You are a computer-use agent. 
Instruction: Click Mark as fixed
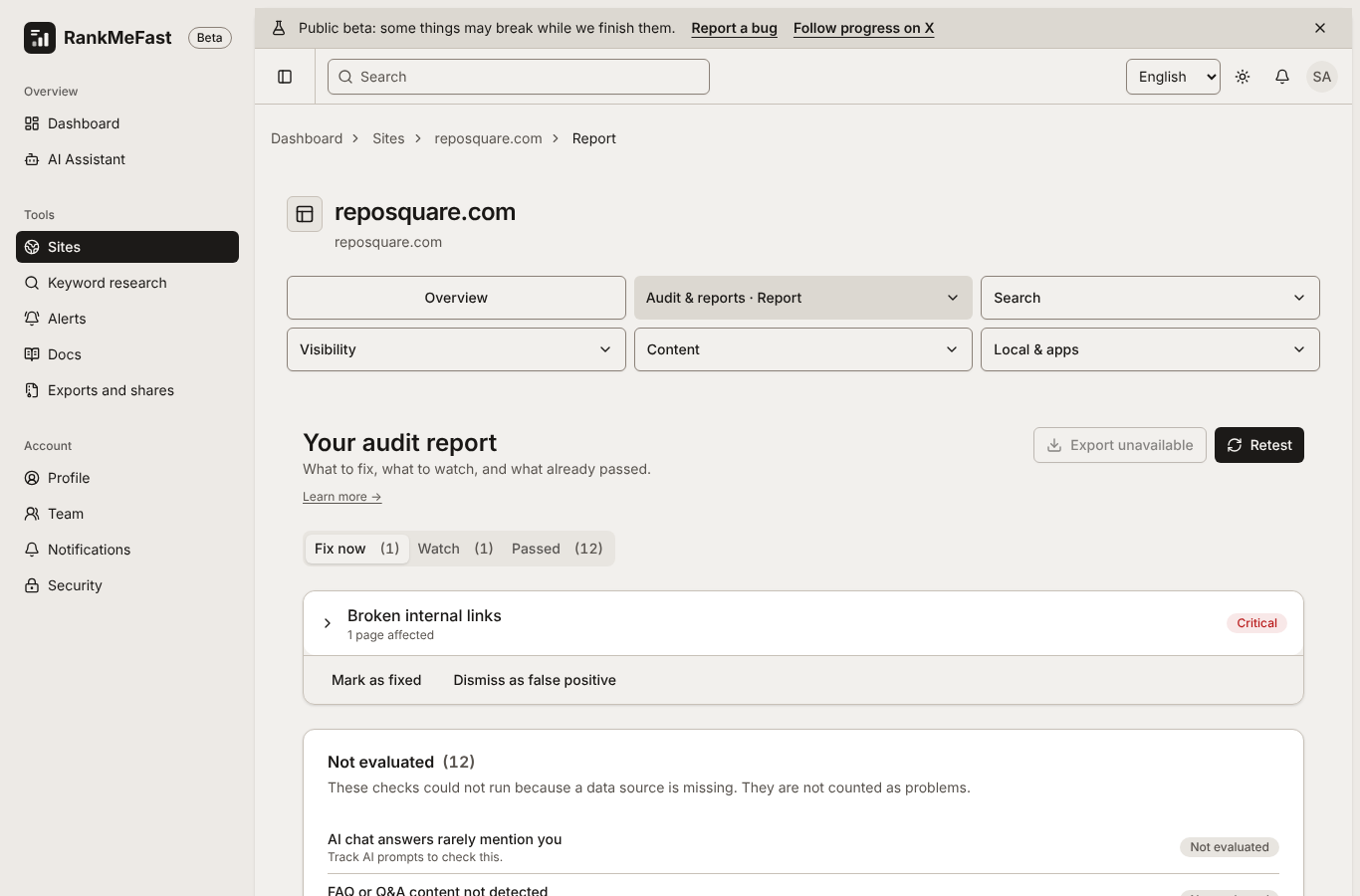[x=376, y=680]
